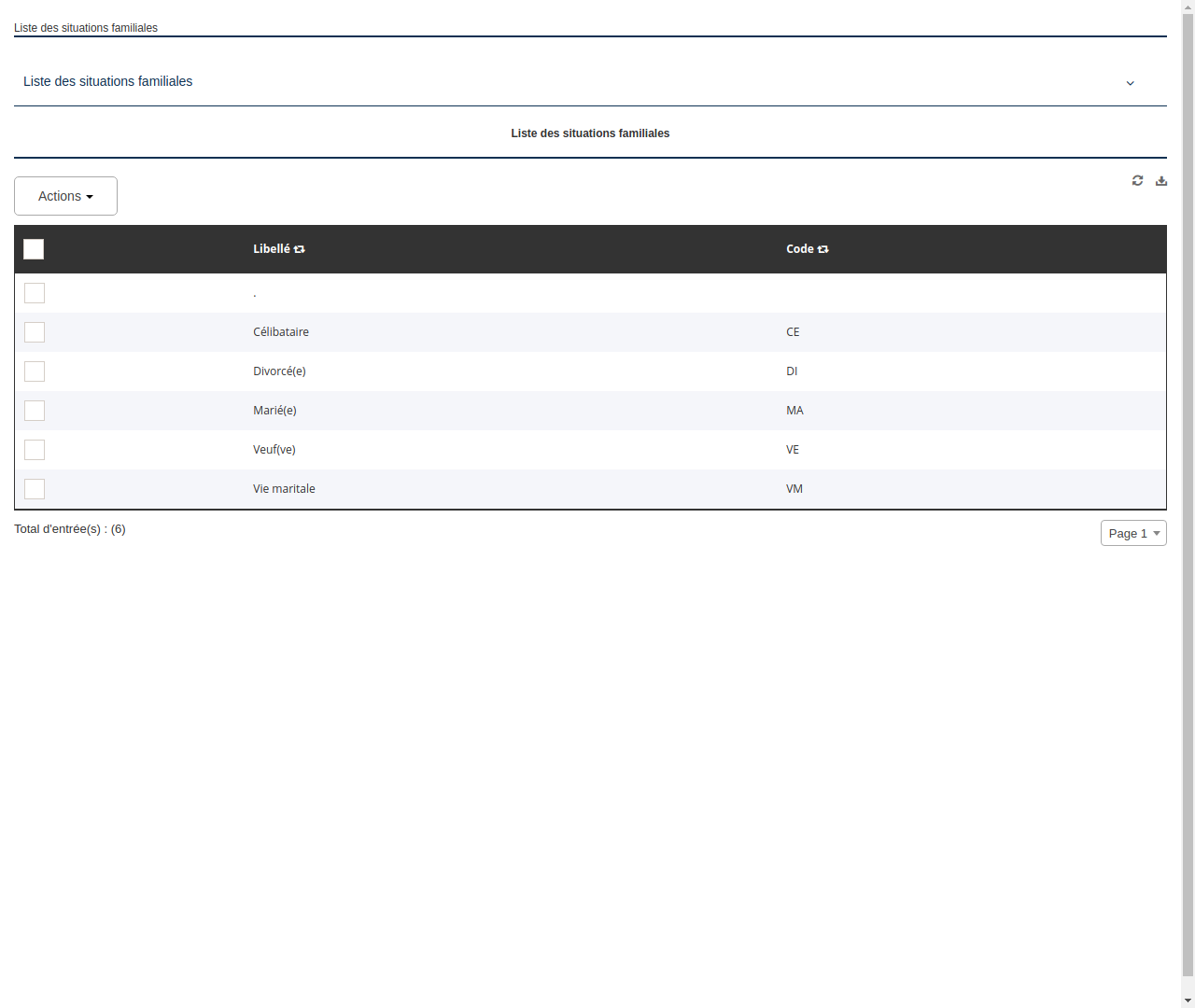The image size is (1195, 1008).
Task: Open the Divorcé(e) entry
Action: pyautogui.click(x=279, y=371)
